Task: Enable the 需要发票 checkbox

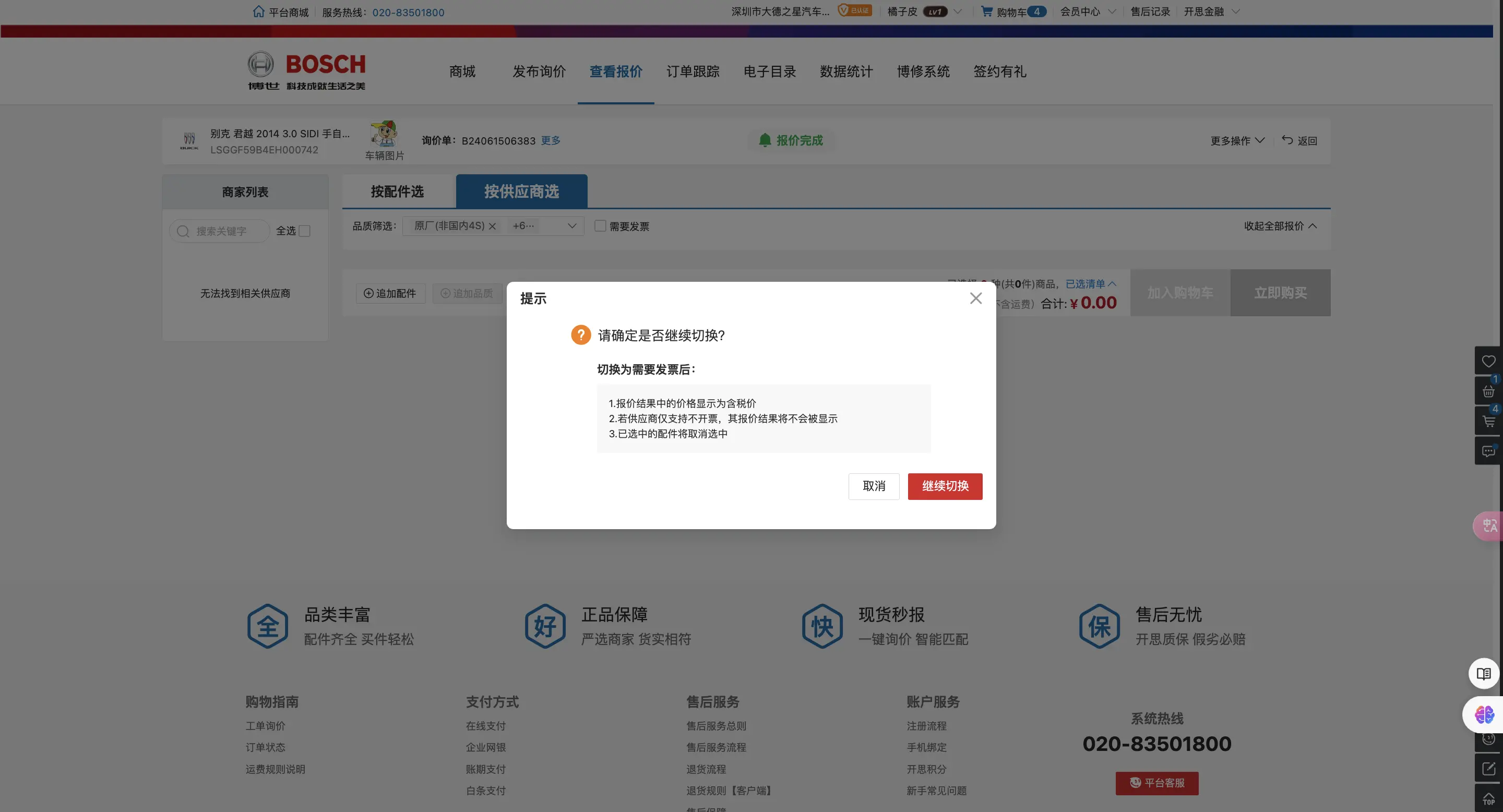Action: point(600,226)
